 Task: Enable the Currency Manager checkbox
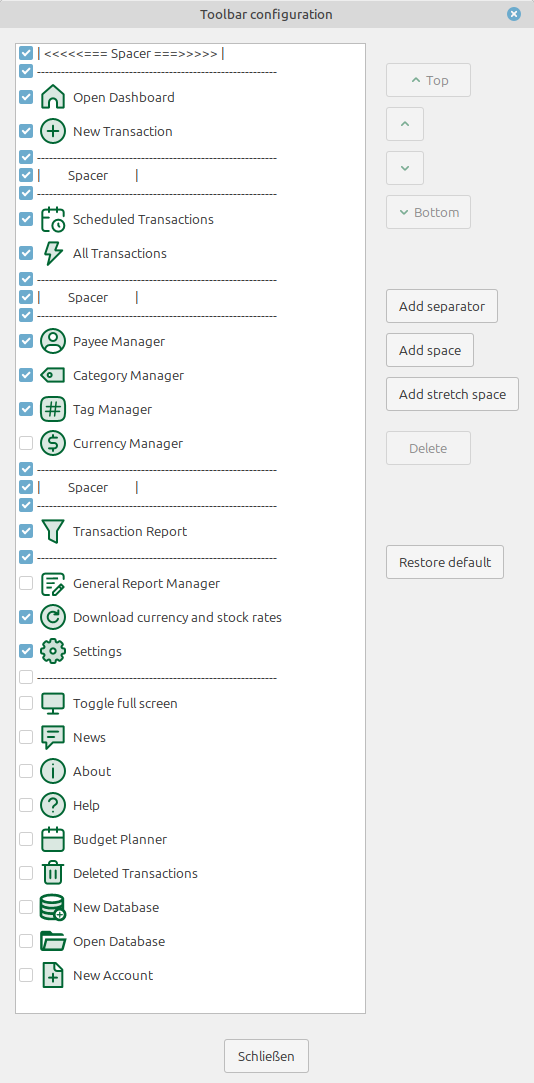click(26, 443)
